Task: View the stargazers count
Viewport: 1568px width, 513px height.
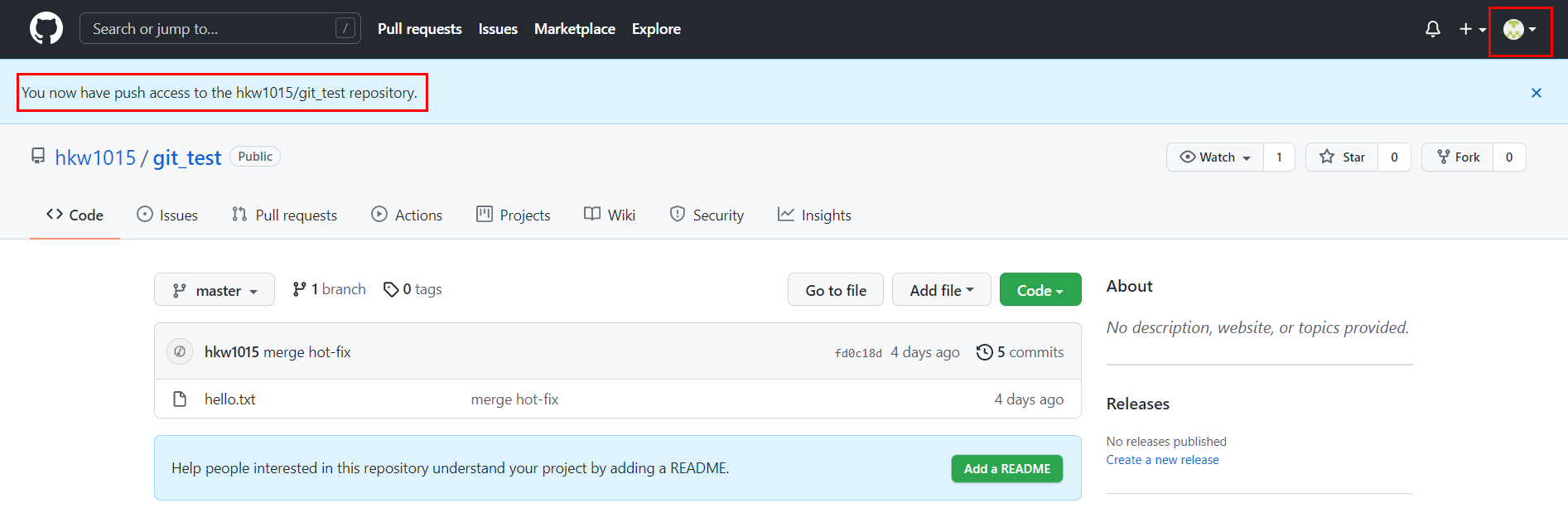Action: tap(1394, 157)
